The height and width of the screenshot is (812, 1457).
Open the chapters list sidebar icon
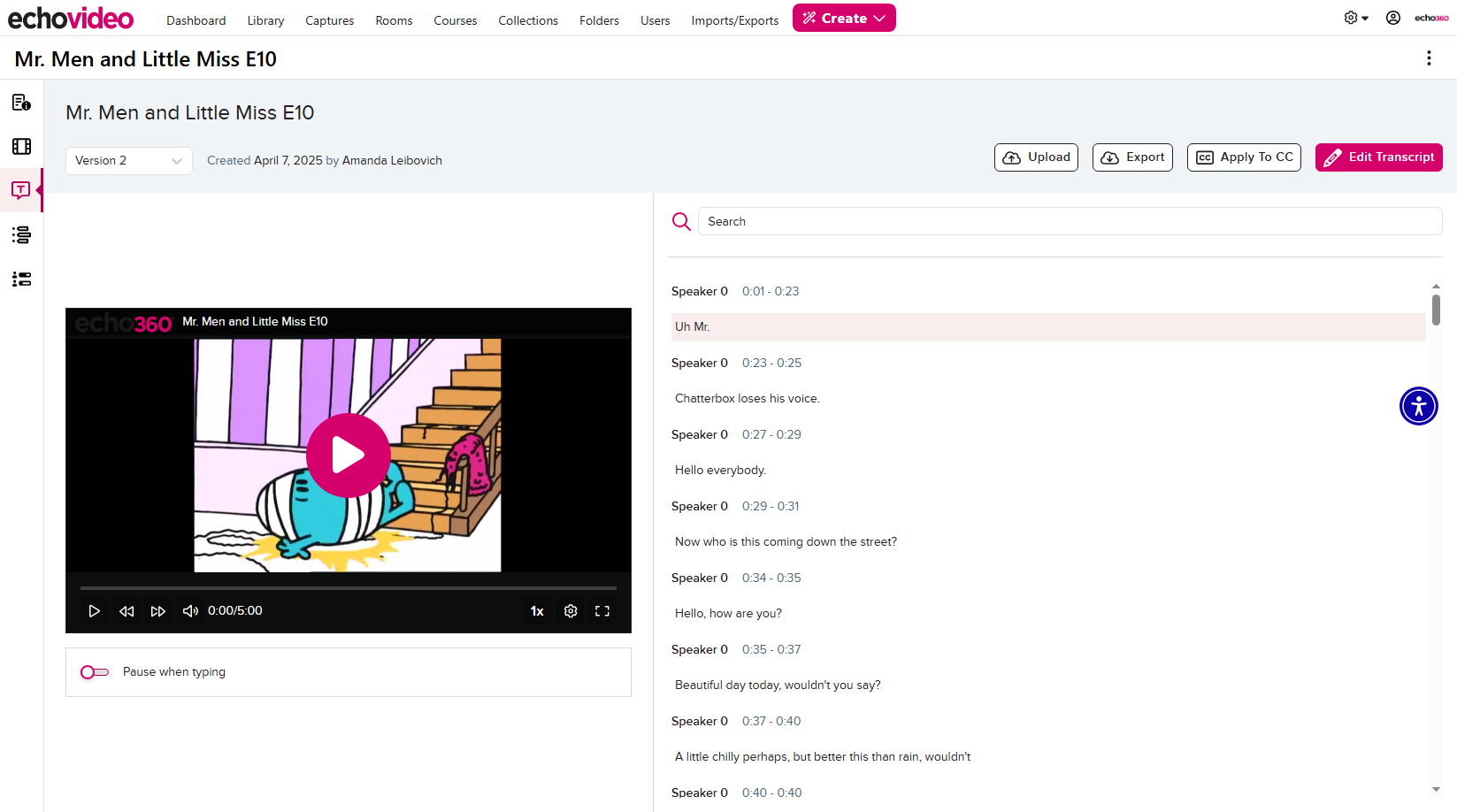pos(21,234)
